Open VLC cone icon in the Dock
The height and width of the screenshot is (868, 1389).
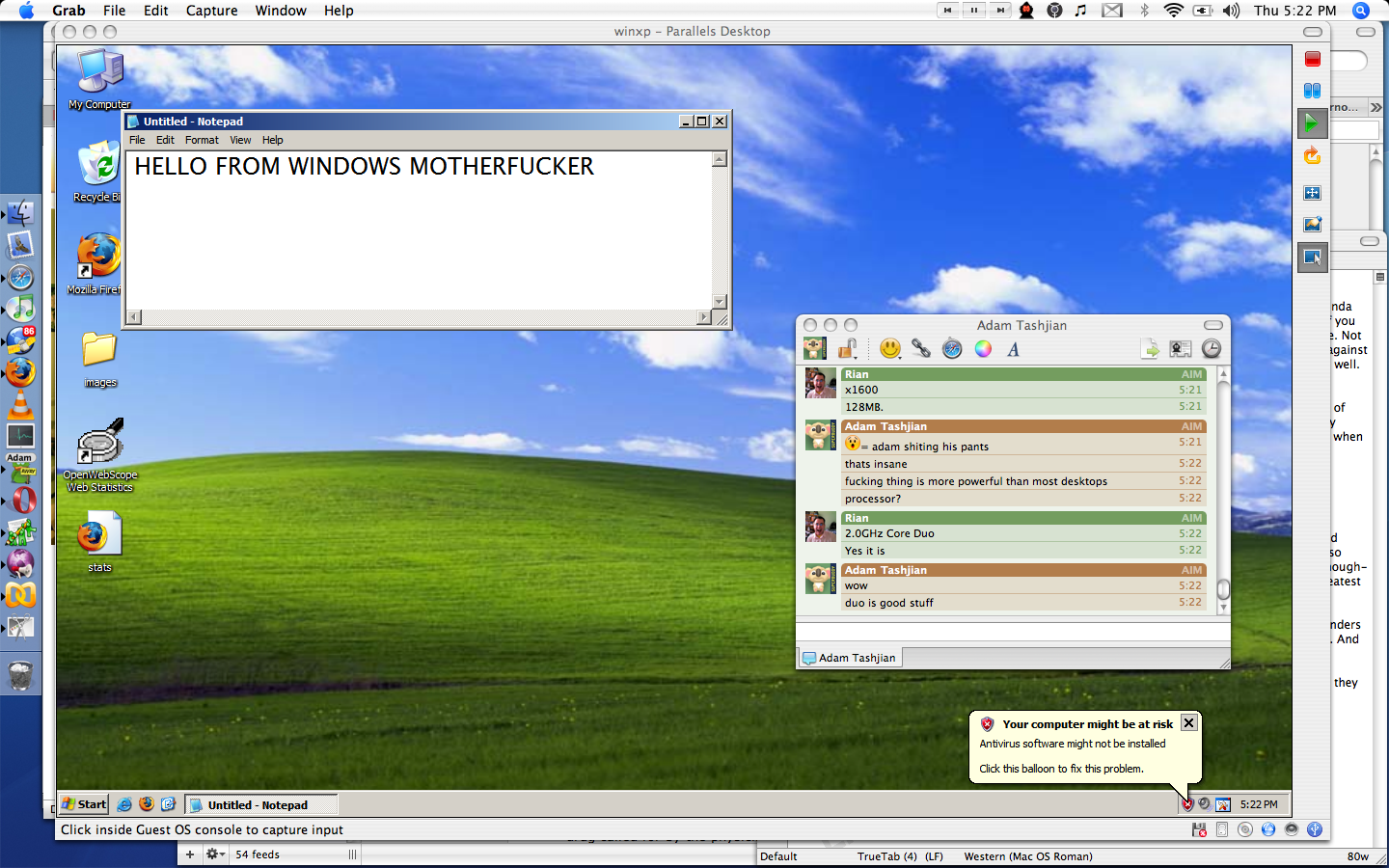tap(20, 404)
